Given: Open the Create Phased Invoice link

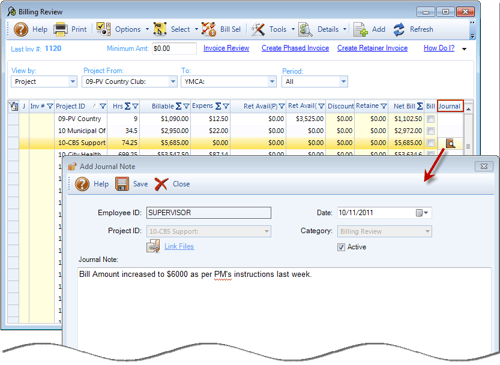Looking at the screenshot, I should 295,48.
